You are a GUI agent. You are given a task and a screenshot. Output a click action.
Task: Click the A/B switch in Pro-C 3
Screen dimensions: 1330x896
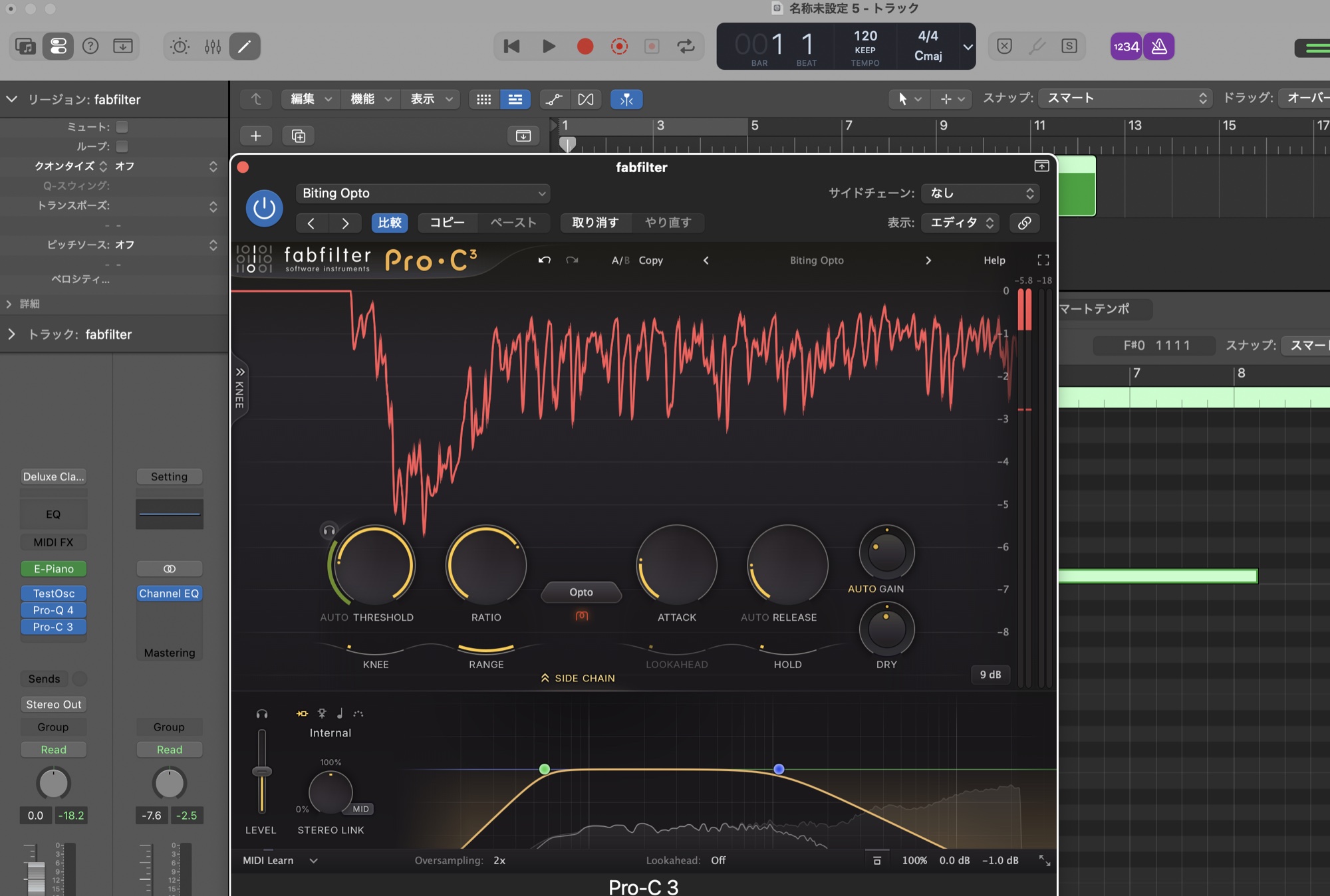[620, 261]
